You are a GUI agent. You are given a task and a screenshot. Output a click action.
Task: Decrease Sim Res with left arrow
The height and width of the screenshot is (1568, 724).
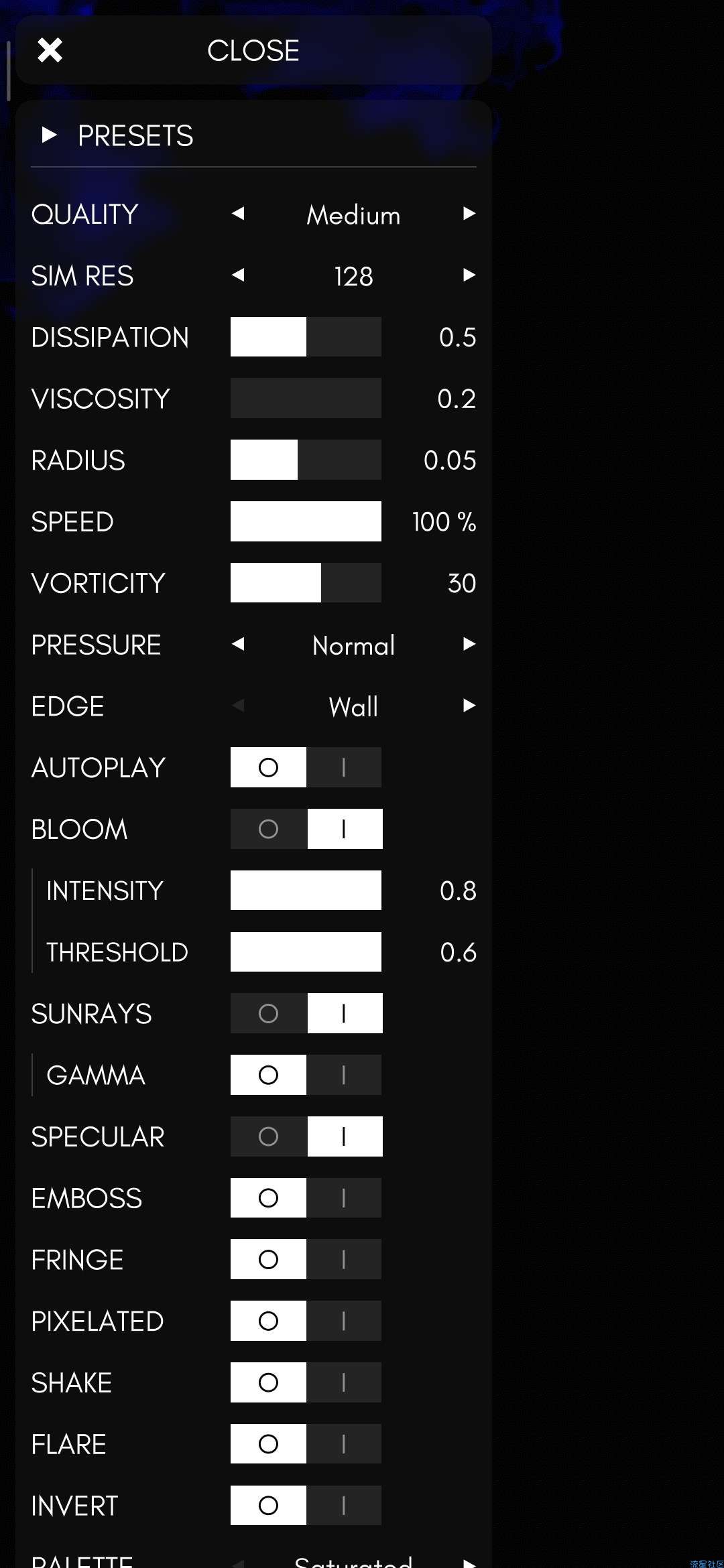tap(238, 275)
